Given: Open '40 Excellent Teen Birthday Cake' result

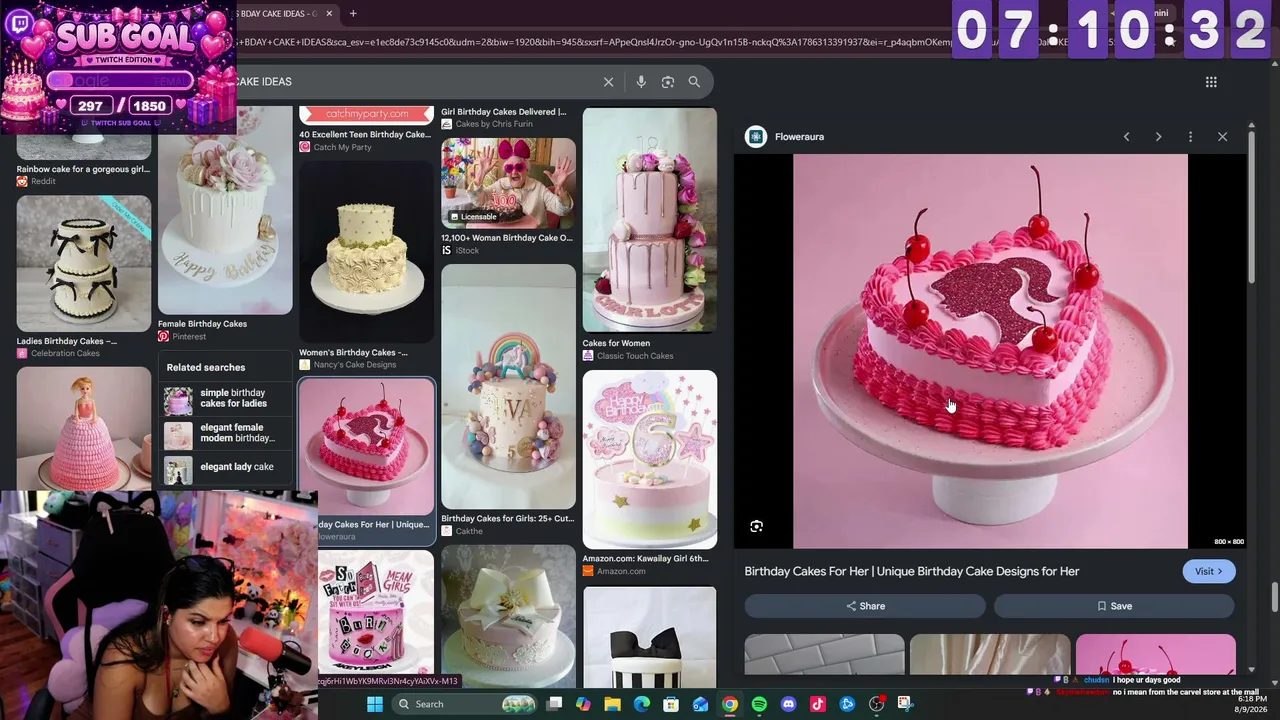Looking at the screenshot, I should point(365,134).
